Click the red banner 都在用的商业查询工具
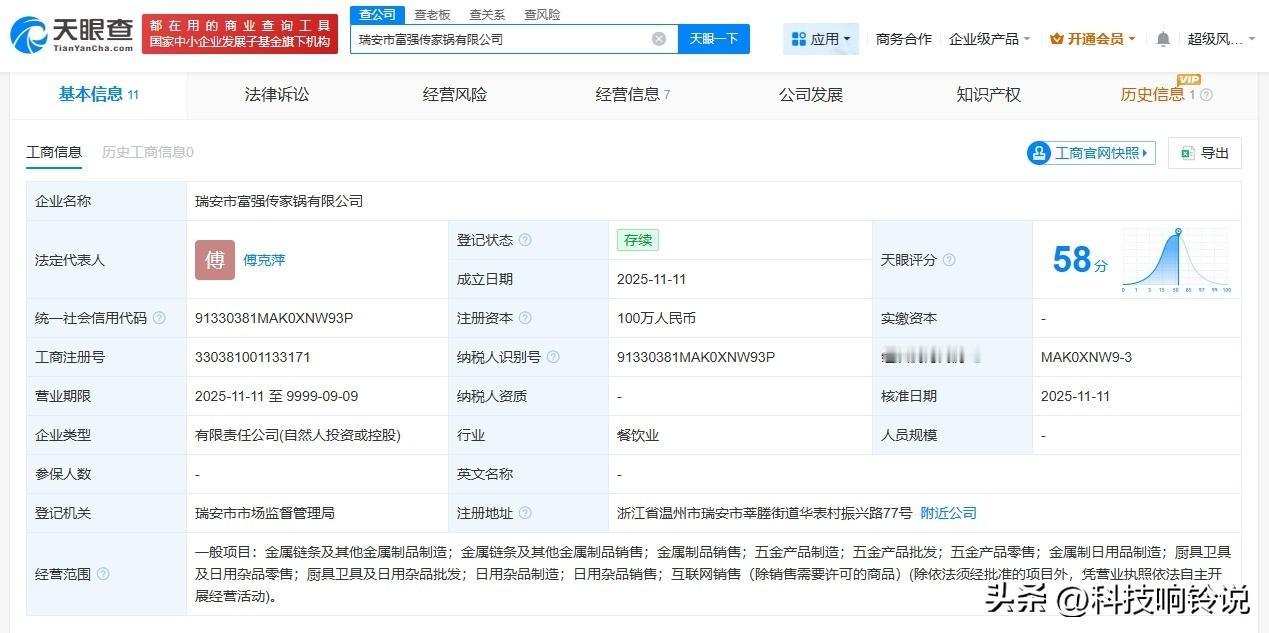The image size is (1269, 633). [240, 33]
